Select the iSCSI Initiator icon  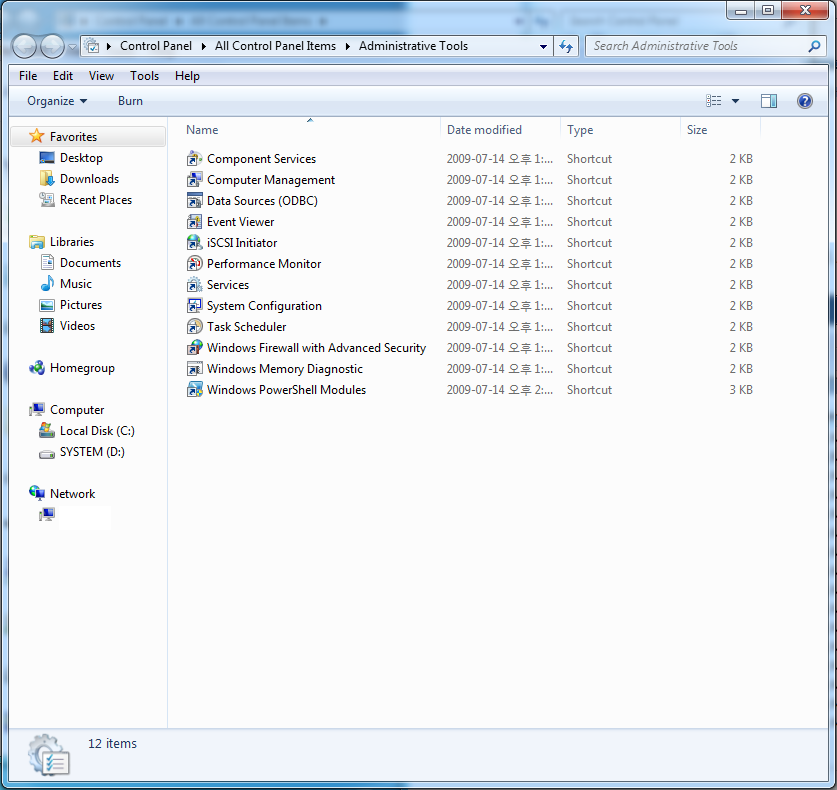[x=194, y=242]
